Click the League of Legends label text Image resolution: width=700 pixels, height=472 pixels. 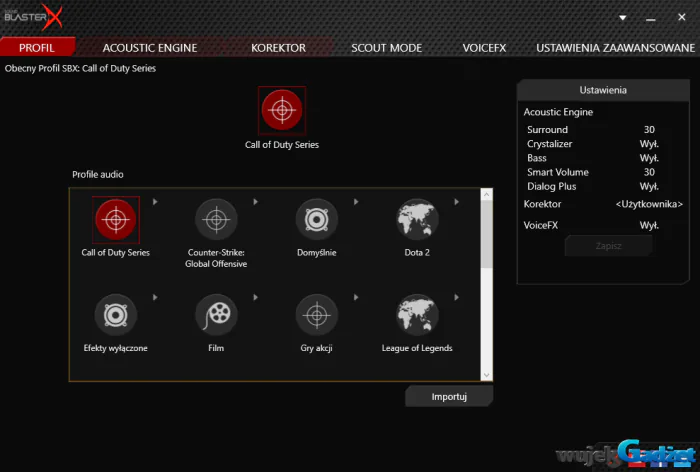(x=417, y=348)
